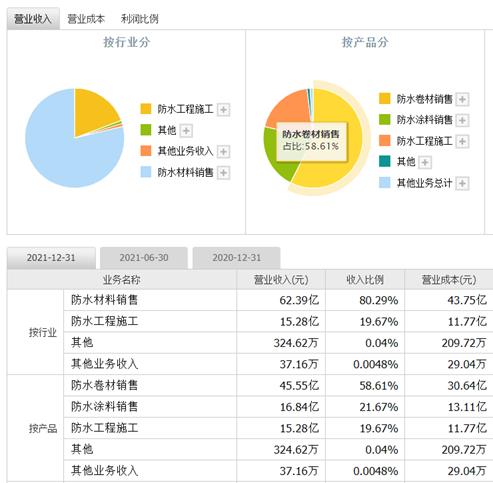The height and width of the screenshot is (483, 493).
Task: Expand plus icon beside 其他业务收入 legend
Action: click(223, 152)
